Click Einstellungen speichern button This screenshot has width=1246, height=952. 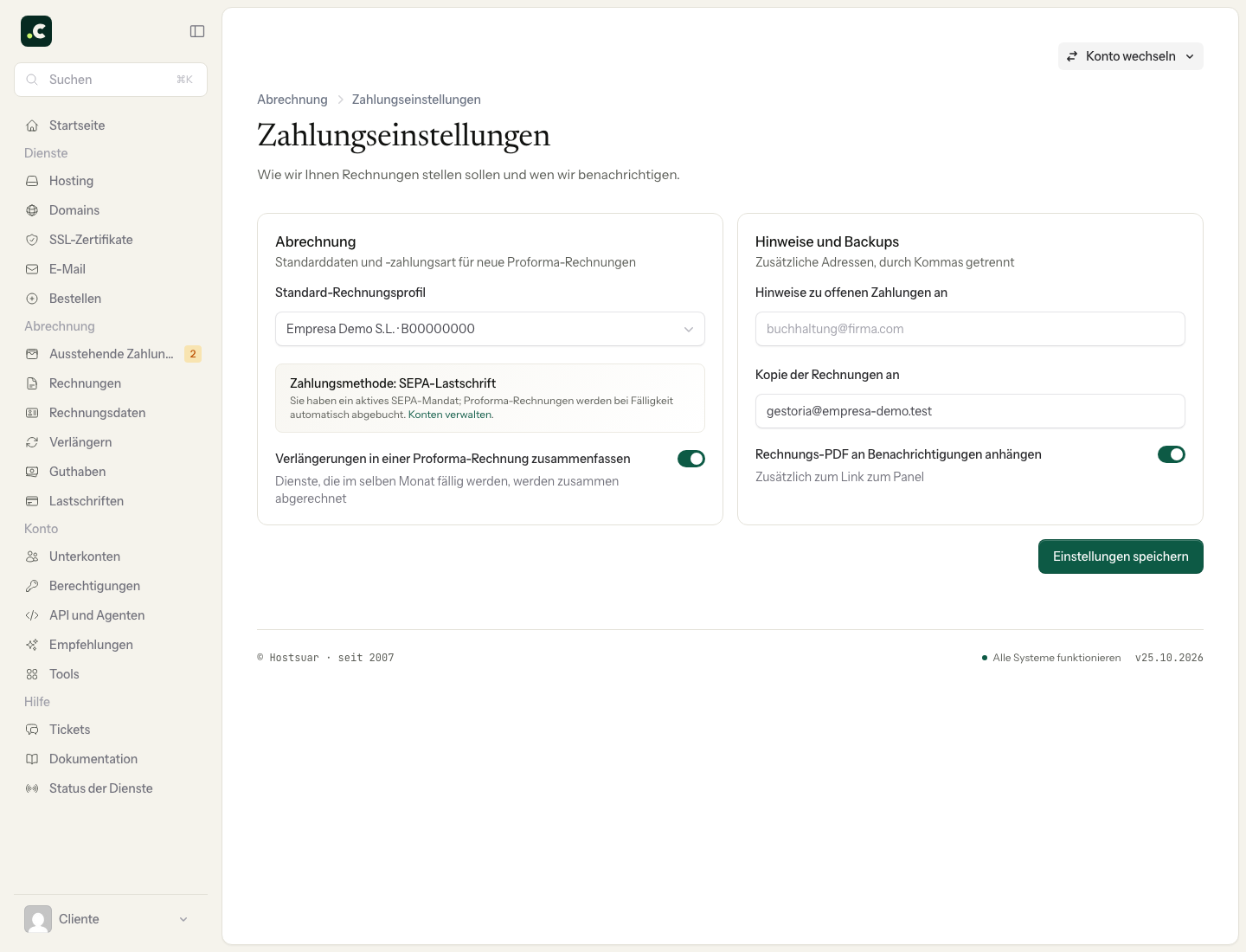[1121, 556]
